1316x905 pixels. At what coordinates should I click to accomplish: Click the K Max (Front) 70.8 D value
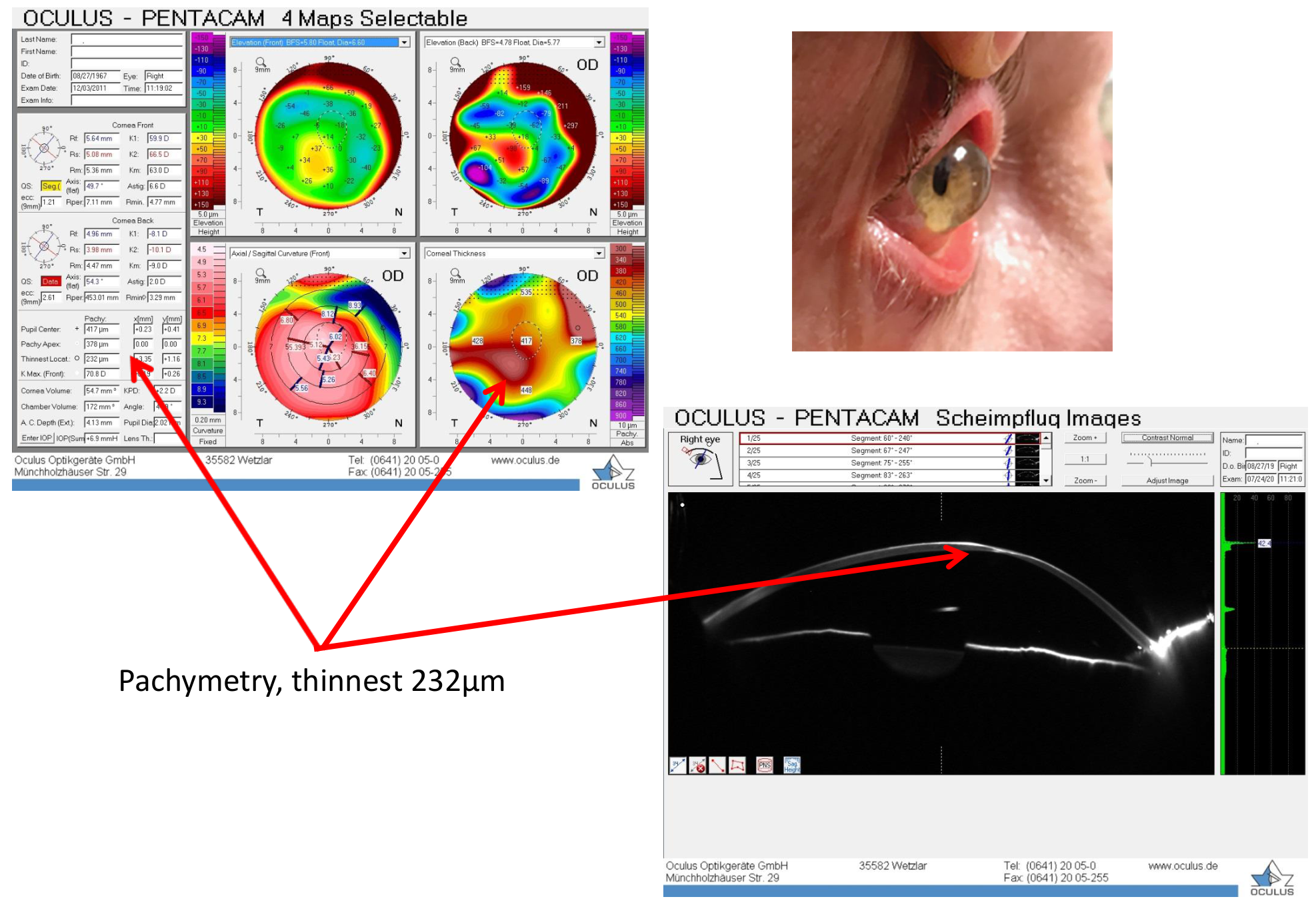[x=101, y=374]
